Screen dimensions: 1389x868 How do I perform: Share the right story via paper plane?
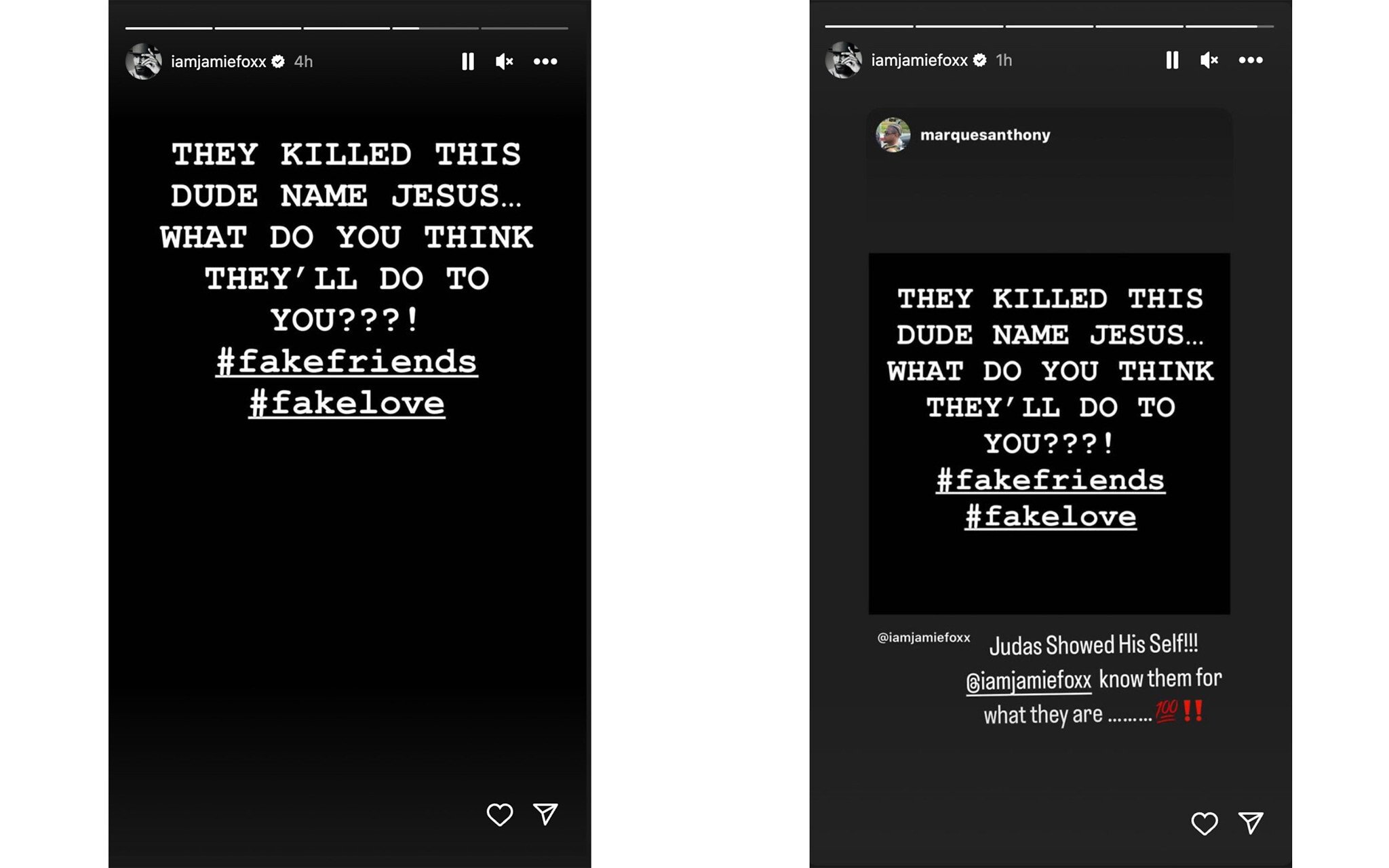click(1251, 823)
